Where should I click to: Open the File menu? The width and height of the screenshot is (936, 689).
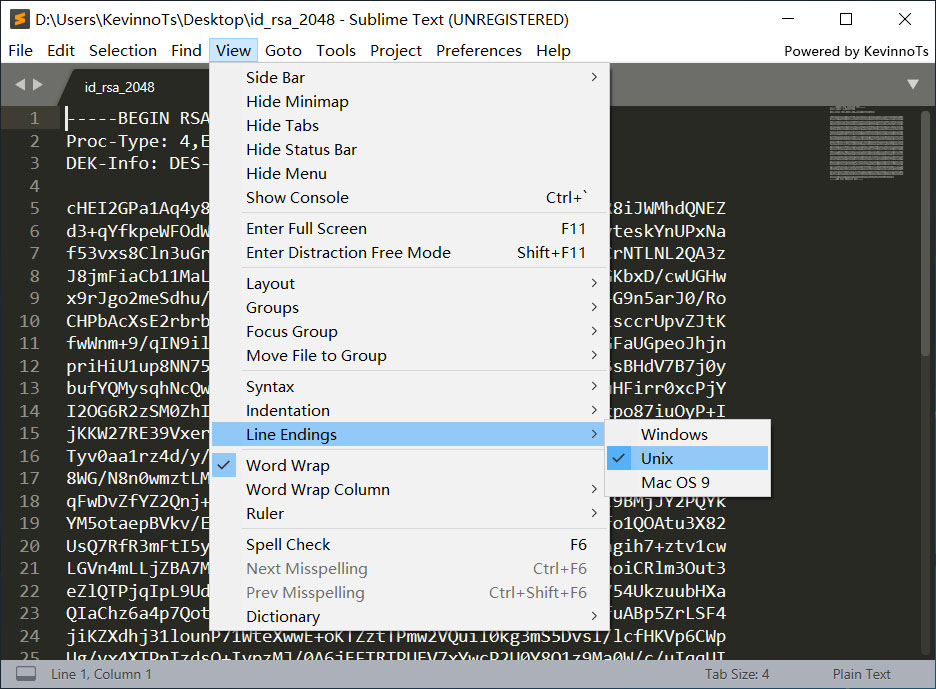(20, 51)
